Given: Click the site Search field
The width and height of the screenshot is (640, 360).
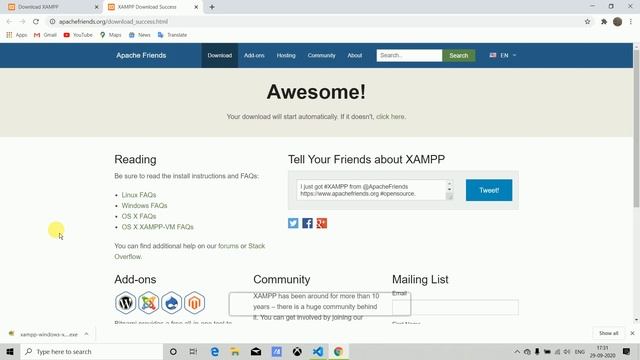Looking at the screenshot, I should (409, 56).
